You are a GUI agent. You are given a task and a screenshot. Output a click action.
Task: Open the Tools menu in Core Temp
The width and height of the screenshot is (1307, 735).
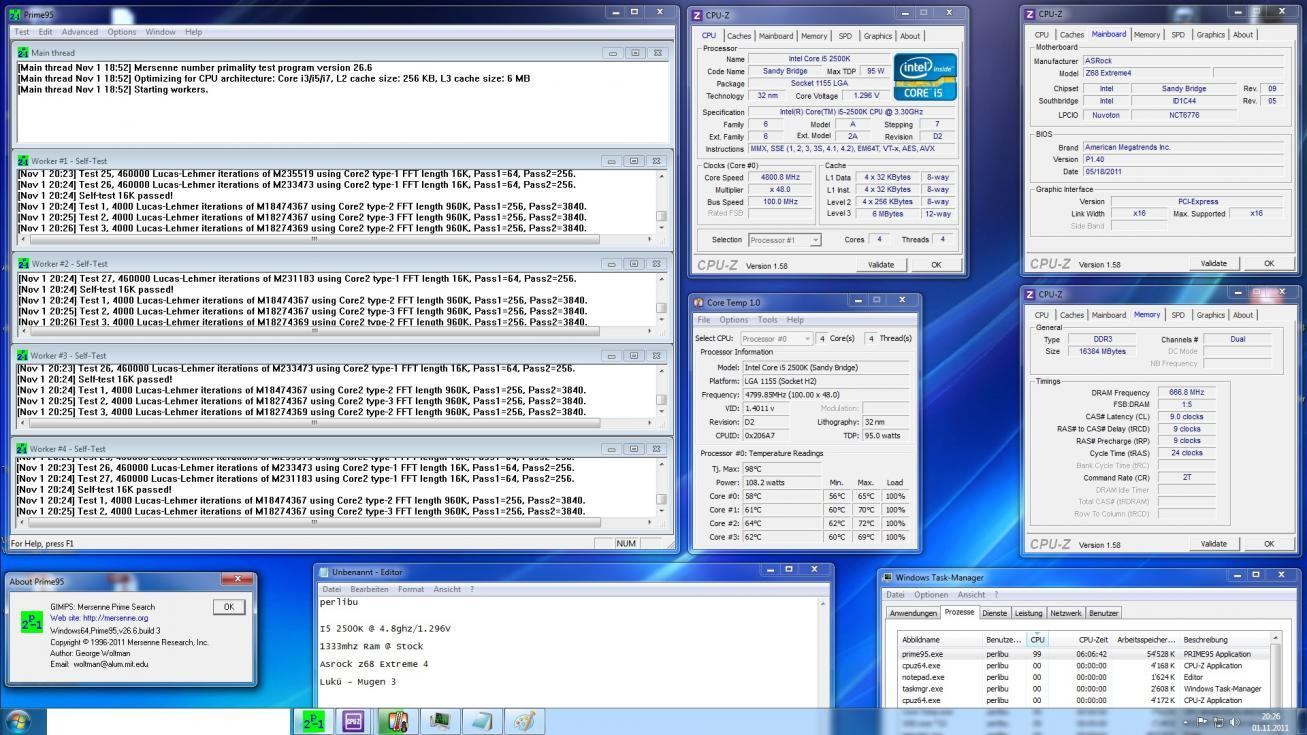pyautogui.click(x=767, y=320)
